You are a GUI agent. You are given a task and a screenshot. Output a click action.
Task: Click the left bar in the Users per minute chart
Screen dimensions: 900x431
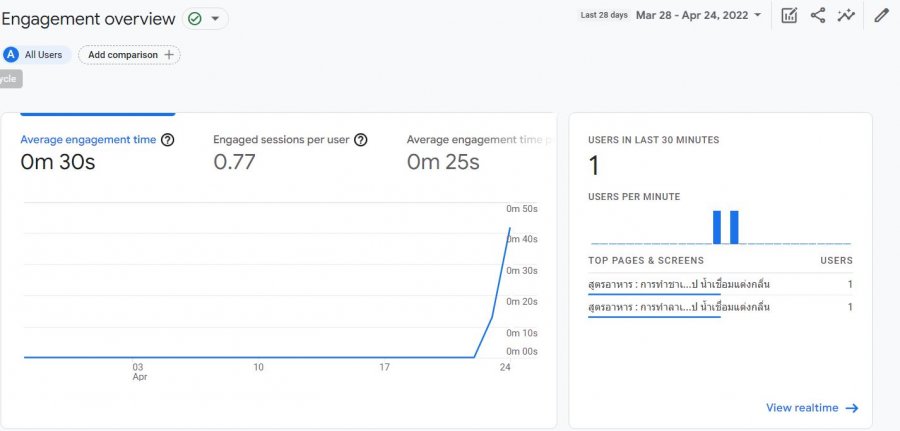(x=717, y=227)
